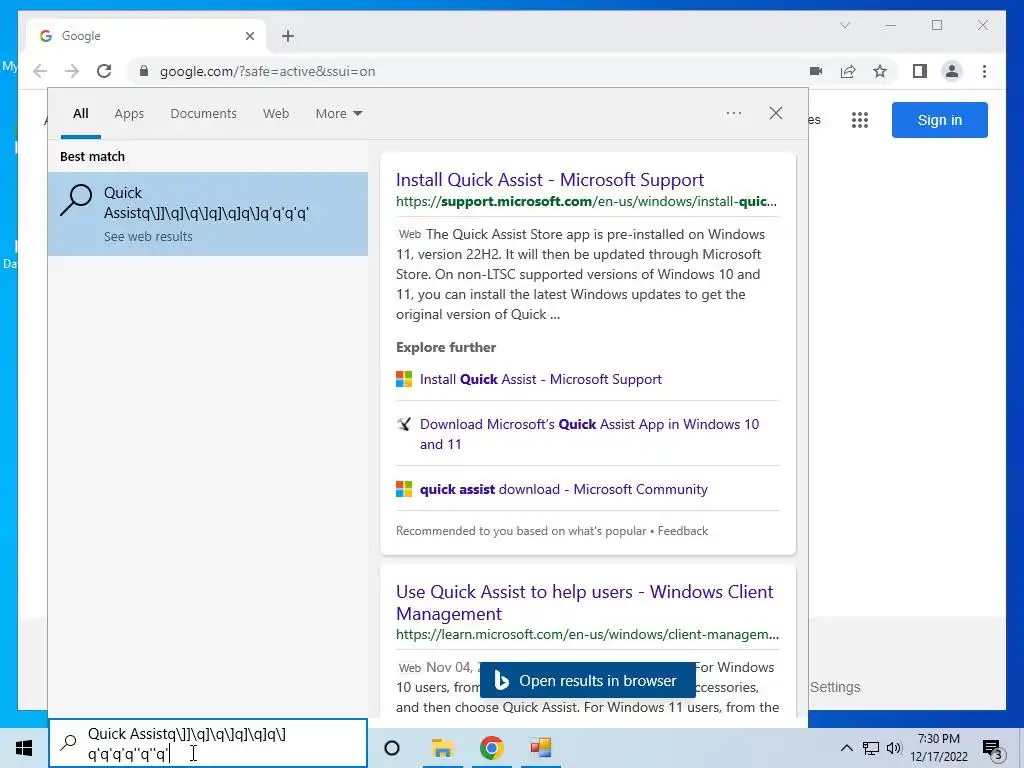Show hidden system tray icons
This screenshot has width=1024, height=768.
click(x=846, y=748)
